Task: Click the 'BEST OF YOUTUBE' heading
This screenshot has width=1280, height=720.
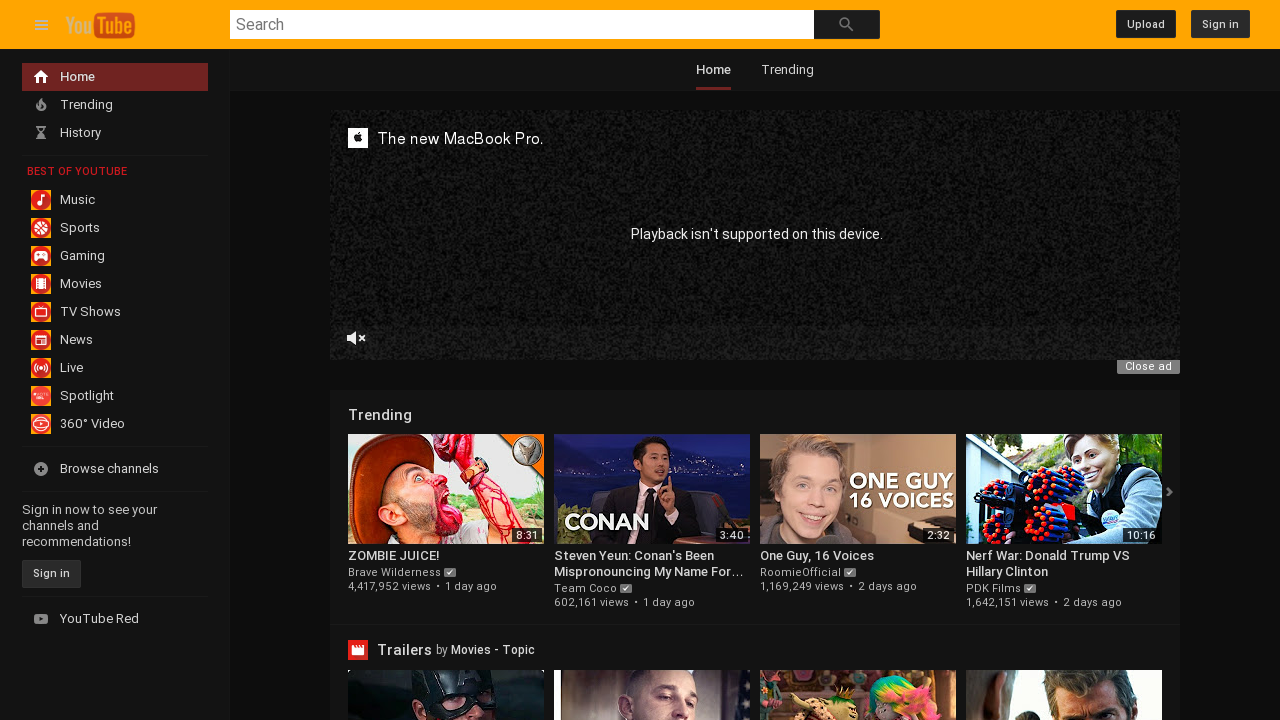Action: click(x=77, y=172)
